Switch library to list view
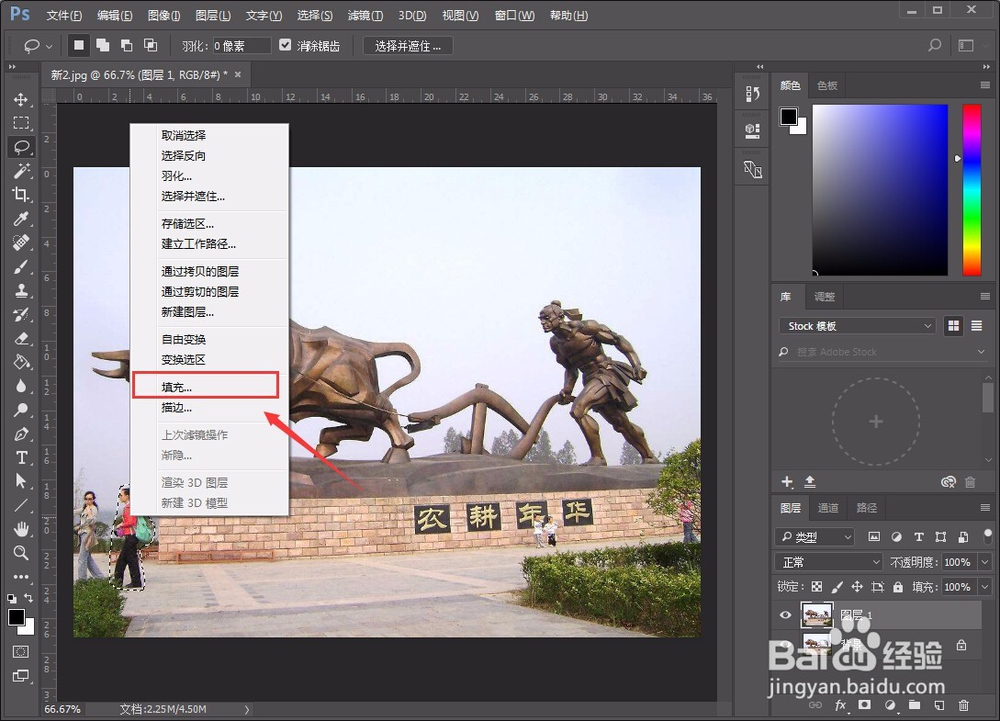This screenshot has width=1000, height=721. [976, 326]
